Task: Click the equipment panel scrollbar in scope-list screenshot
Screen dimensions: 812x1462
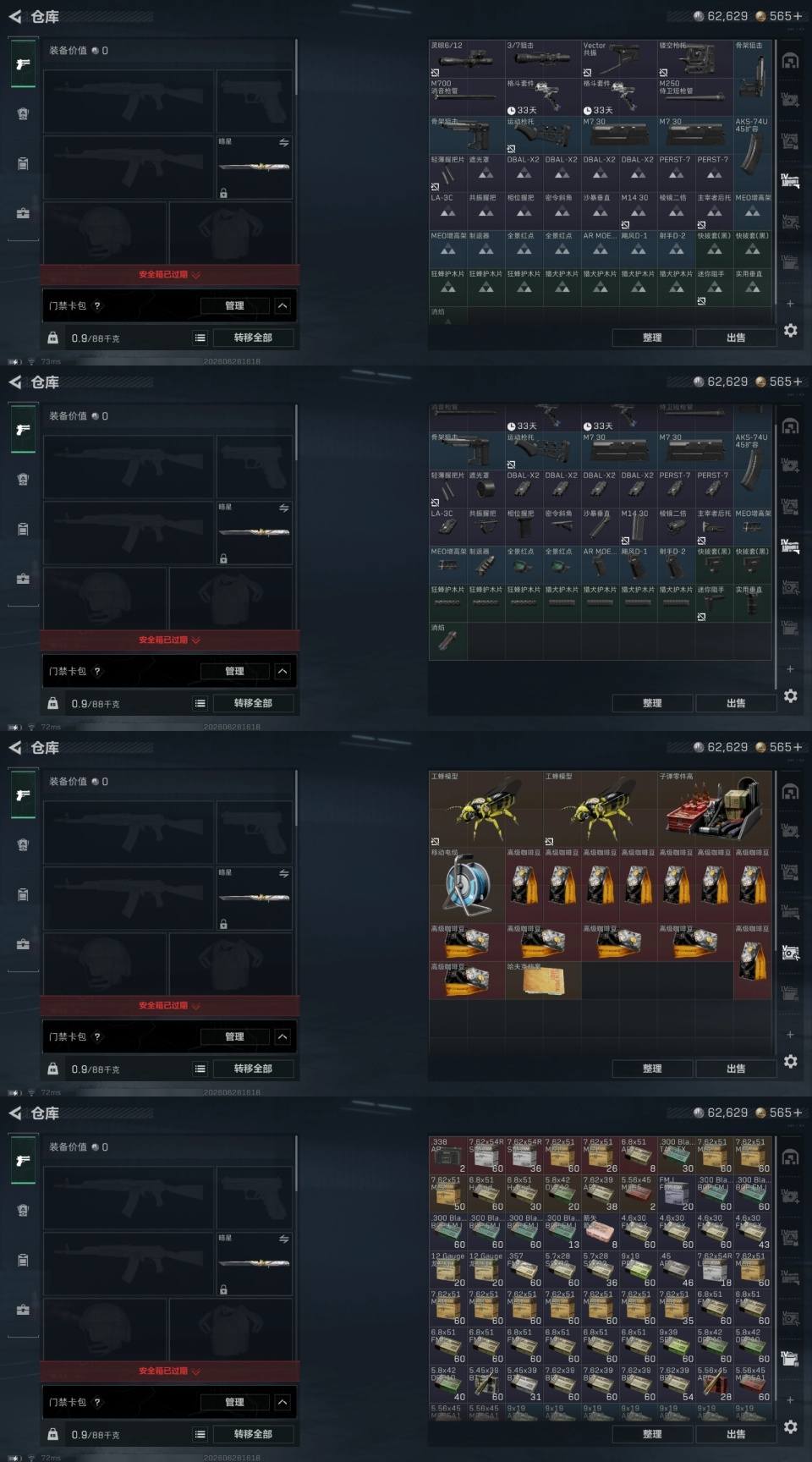Action: point(296,68)
